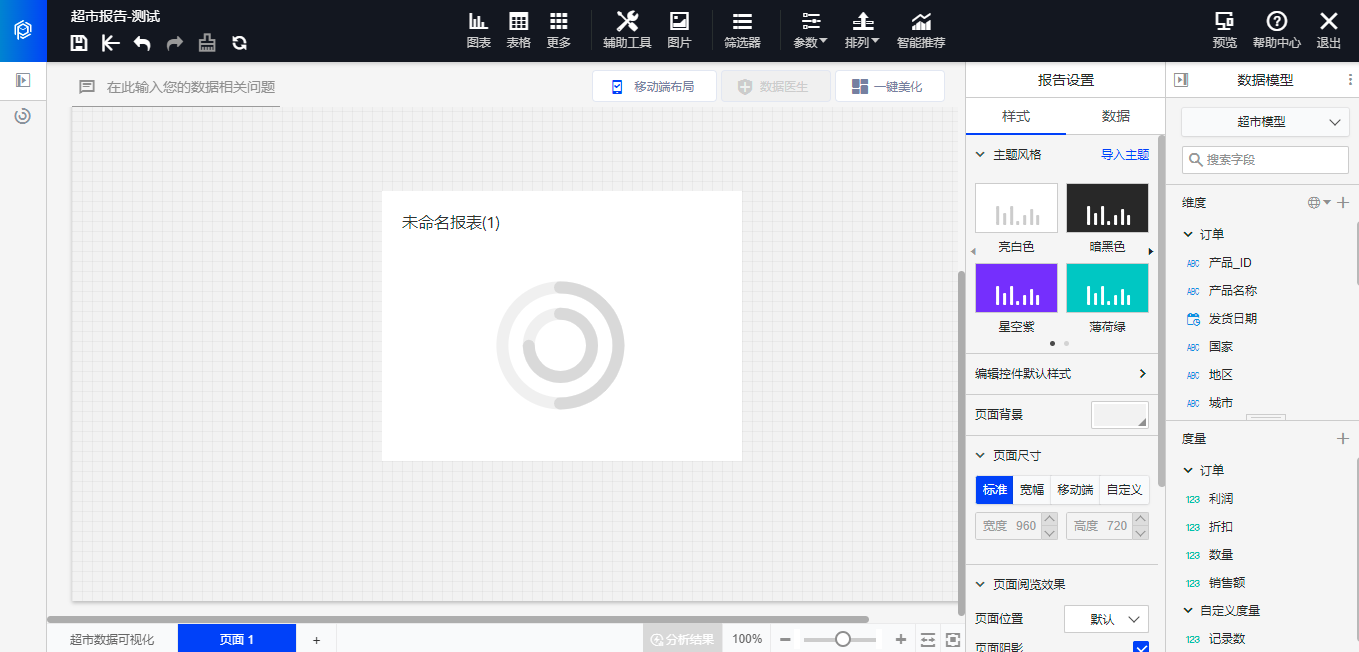Open the 超市模型 data model dropdown
This screenshot has height=652, width=1359.
(x=1265, y=122)
